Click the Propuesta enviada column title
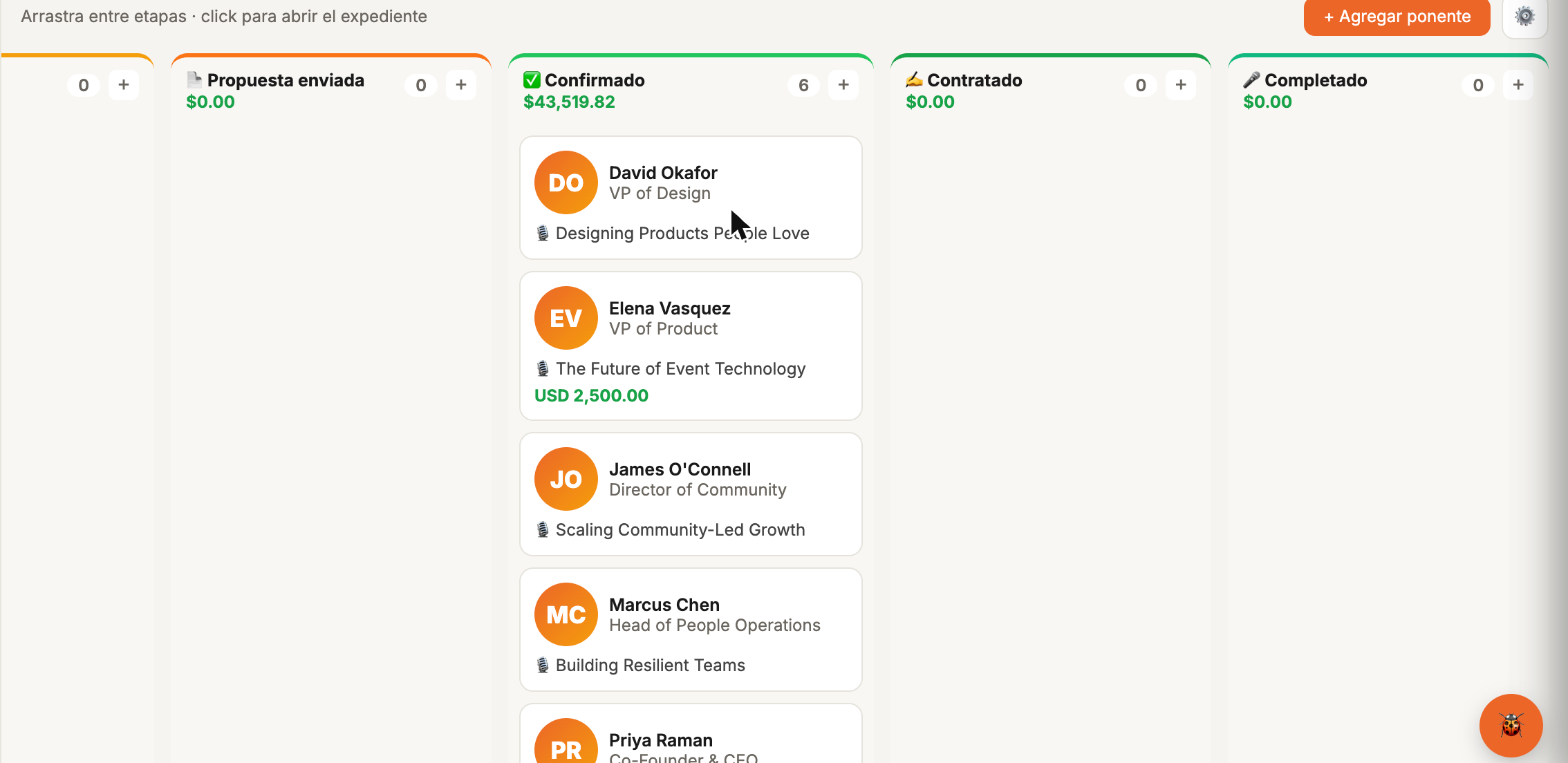This screenshot has height=763, width=1568. 286,80
